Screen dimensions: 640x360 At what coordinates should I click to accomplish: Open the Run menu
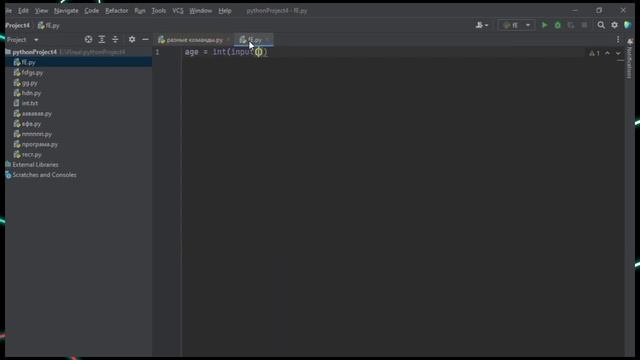(x=140, y=11)
